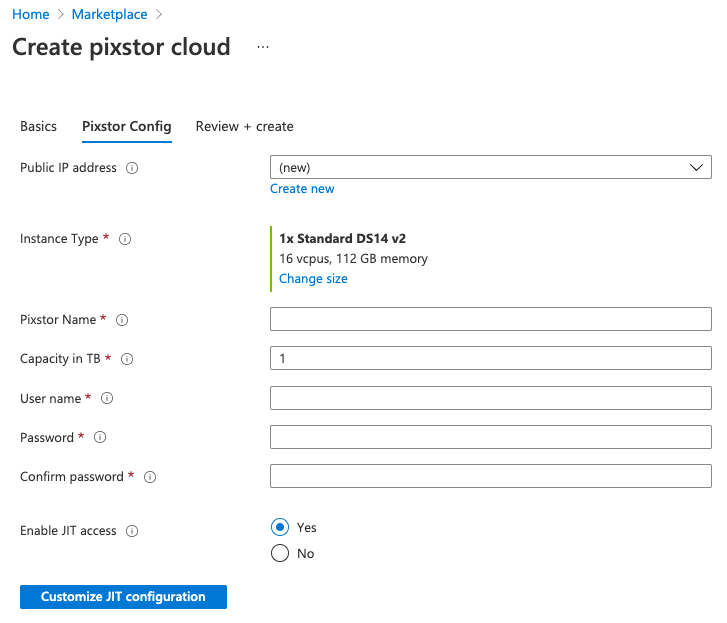Open info tooltip for Public IP address
The image size is (727, 623).
pyautogui.click(x=132, y=168)
